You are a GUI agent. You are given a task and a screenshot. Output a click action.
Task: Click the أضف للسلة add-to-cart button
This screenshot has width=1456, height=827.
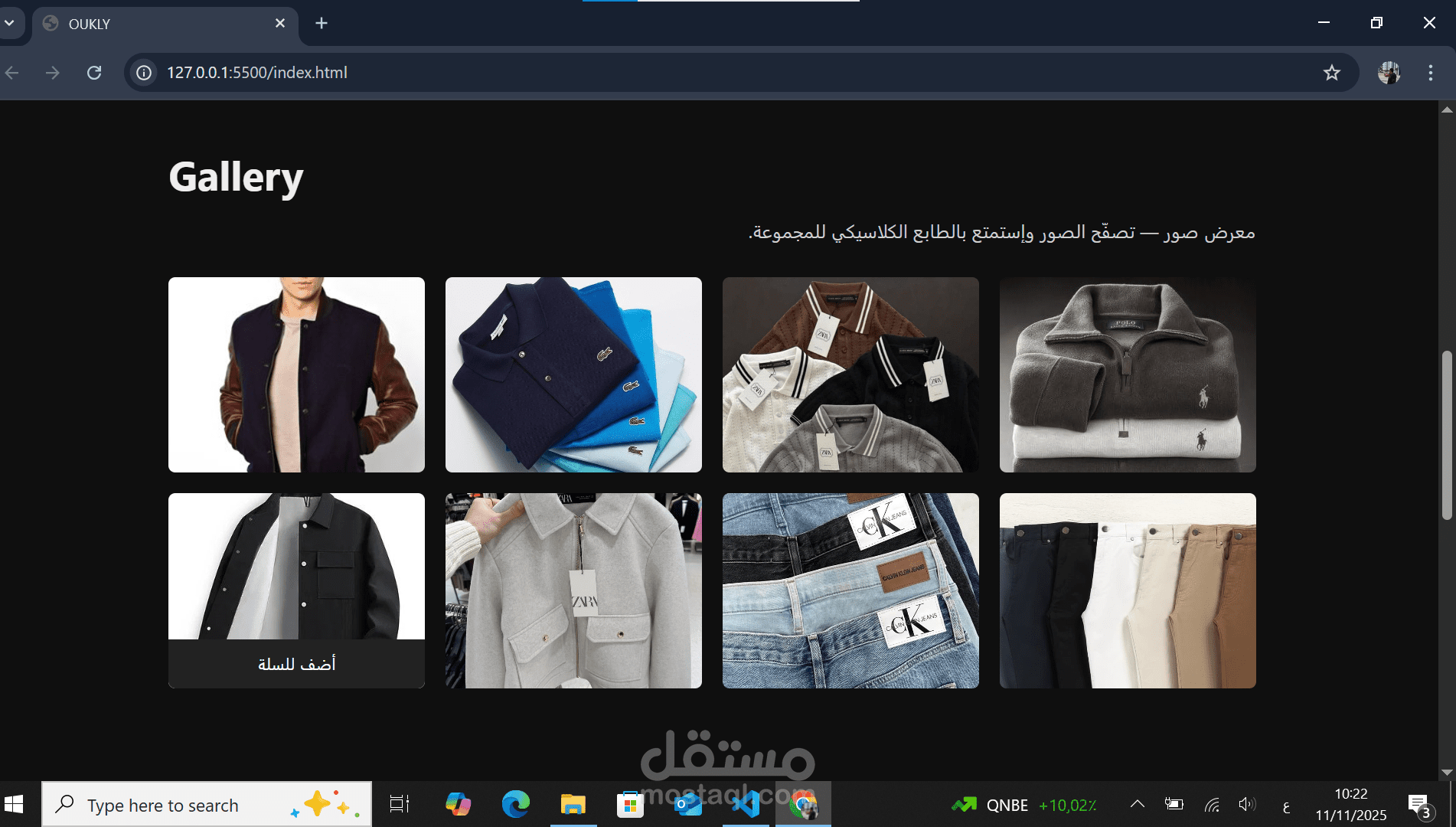[x=296, y=664]
